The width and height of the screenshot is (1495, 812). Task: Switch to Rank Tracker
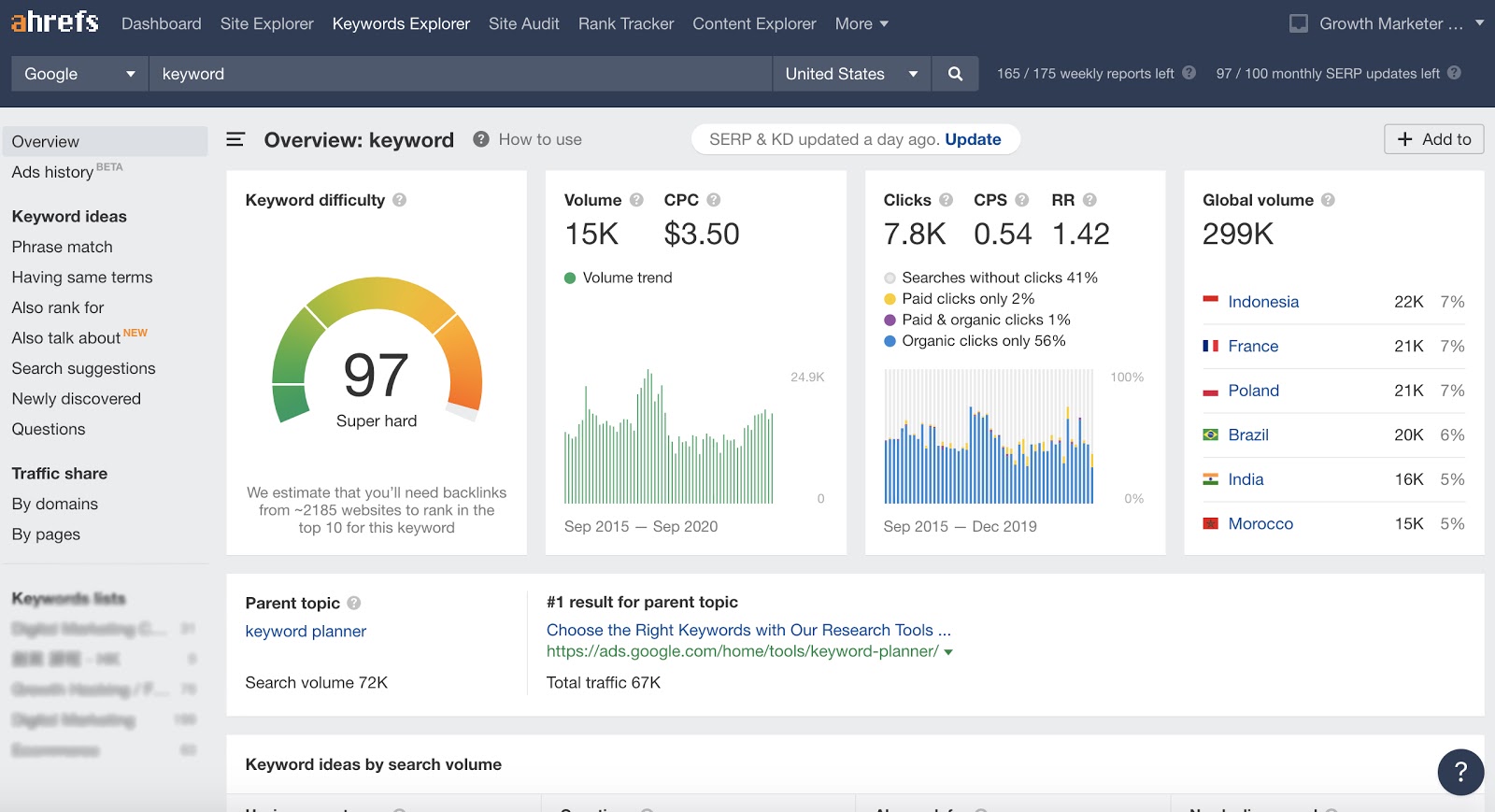click(x=626, y=23)
